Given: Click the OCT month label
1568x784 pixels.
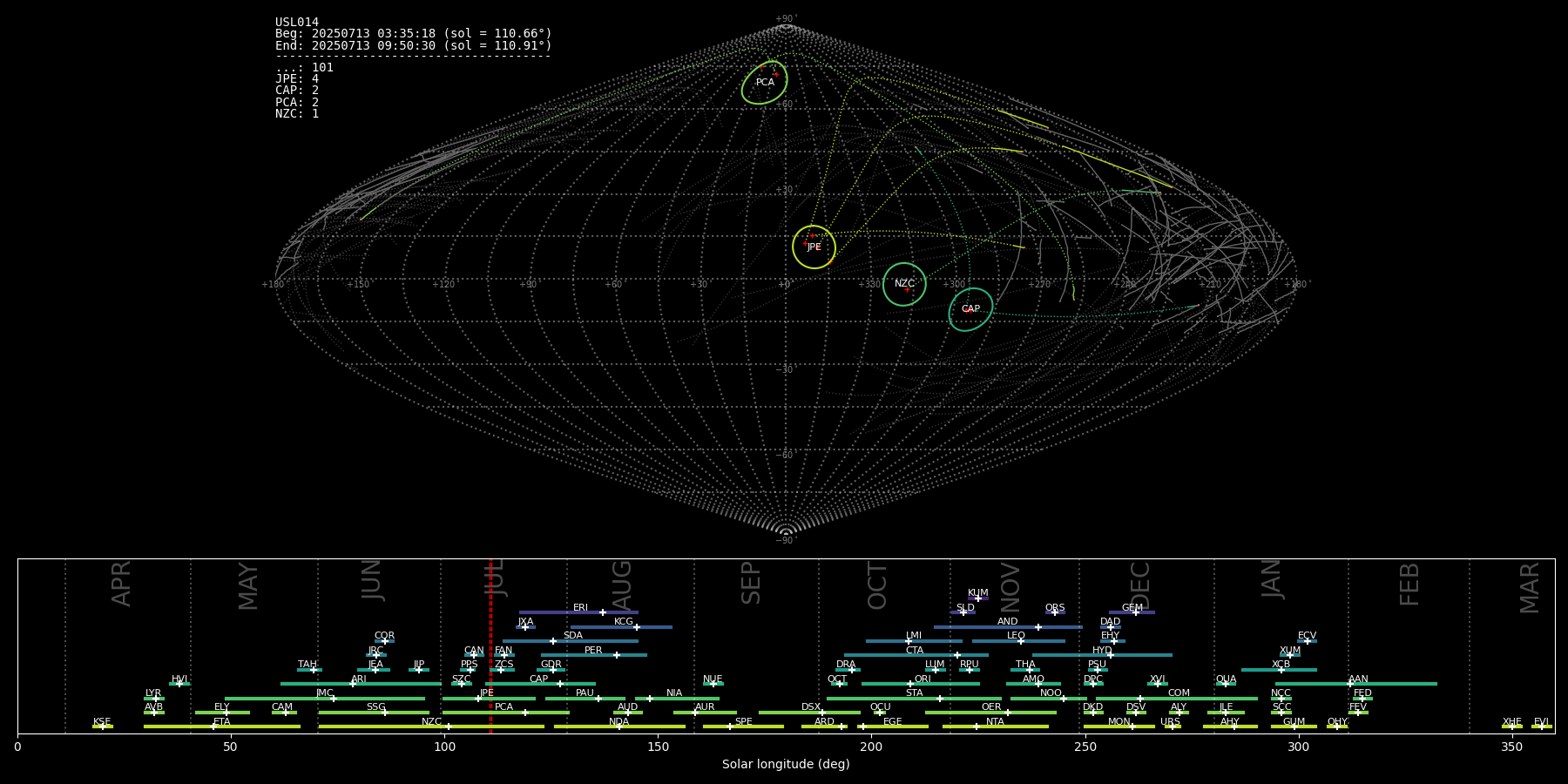Looking at the screenshot, I should pyautogui.click(x=877, y=585).
